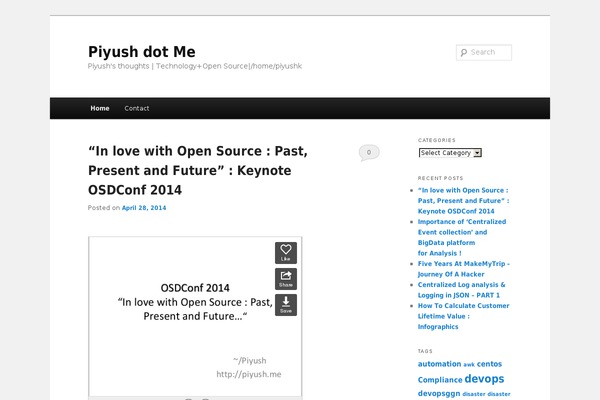
Task: Select the devopsggn tag
Action: [x=439, y=393]
